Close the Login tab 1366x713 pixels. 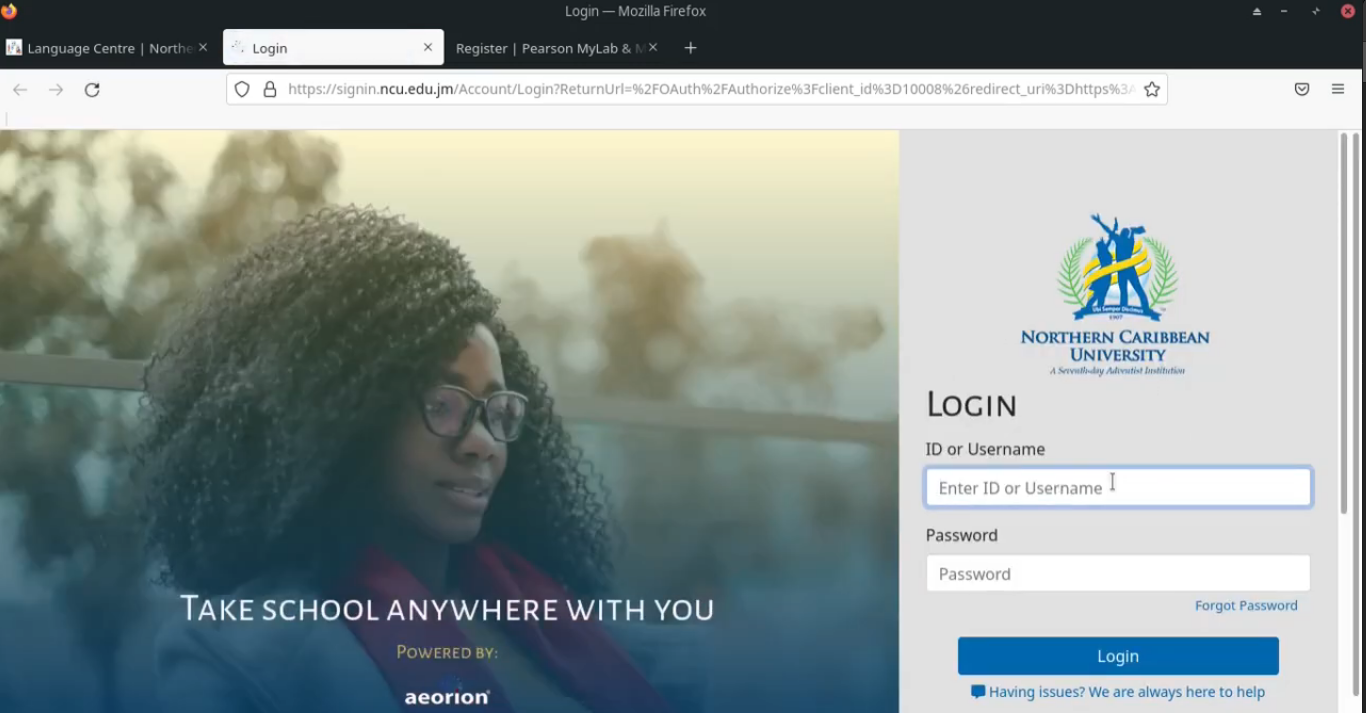click(x=427, y=47)
